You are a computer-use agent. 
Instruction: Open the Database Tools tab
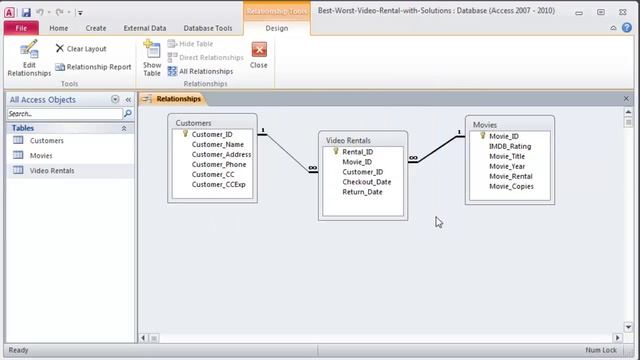208,28
